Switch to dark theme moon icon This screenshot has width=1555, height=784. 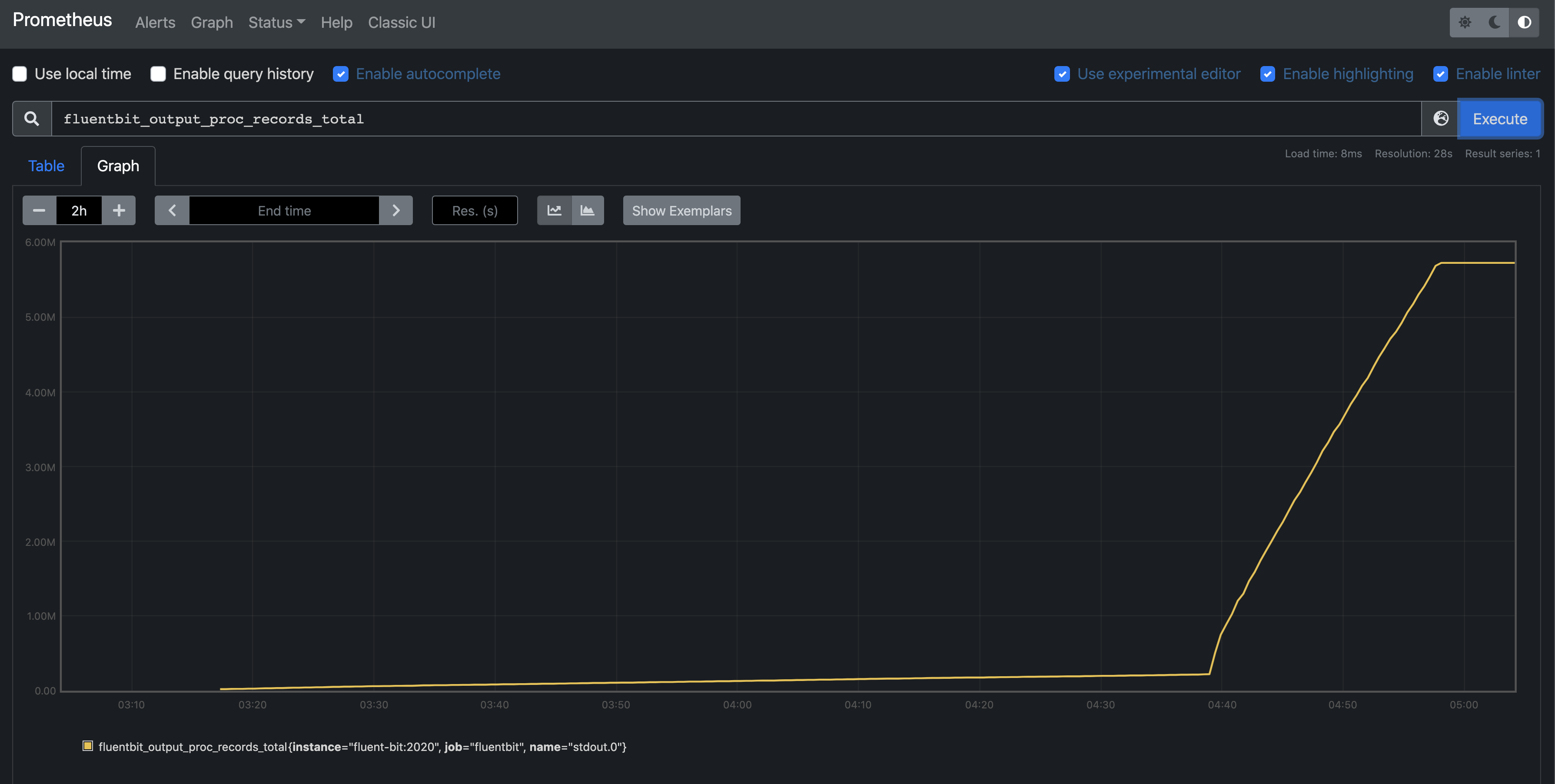[1494, 22]
